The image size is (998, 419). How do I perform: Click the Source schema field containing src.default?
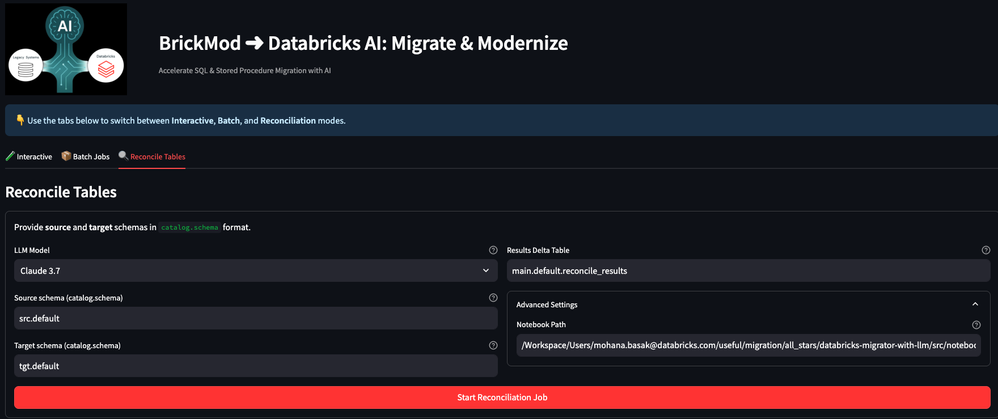[255, 318]
